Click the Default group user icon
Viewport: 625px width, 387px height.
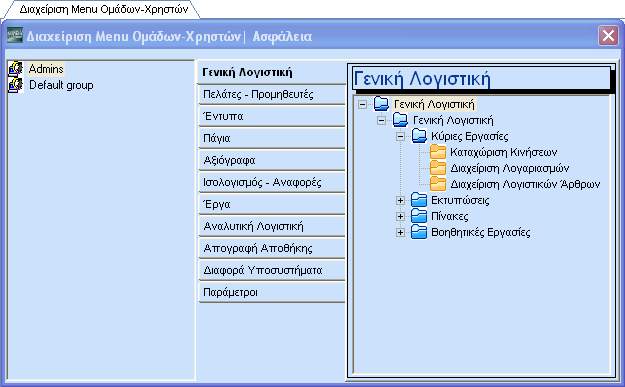16,85
